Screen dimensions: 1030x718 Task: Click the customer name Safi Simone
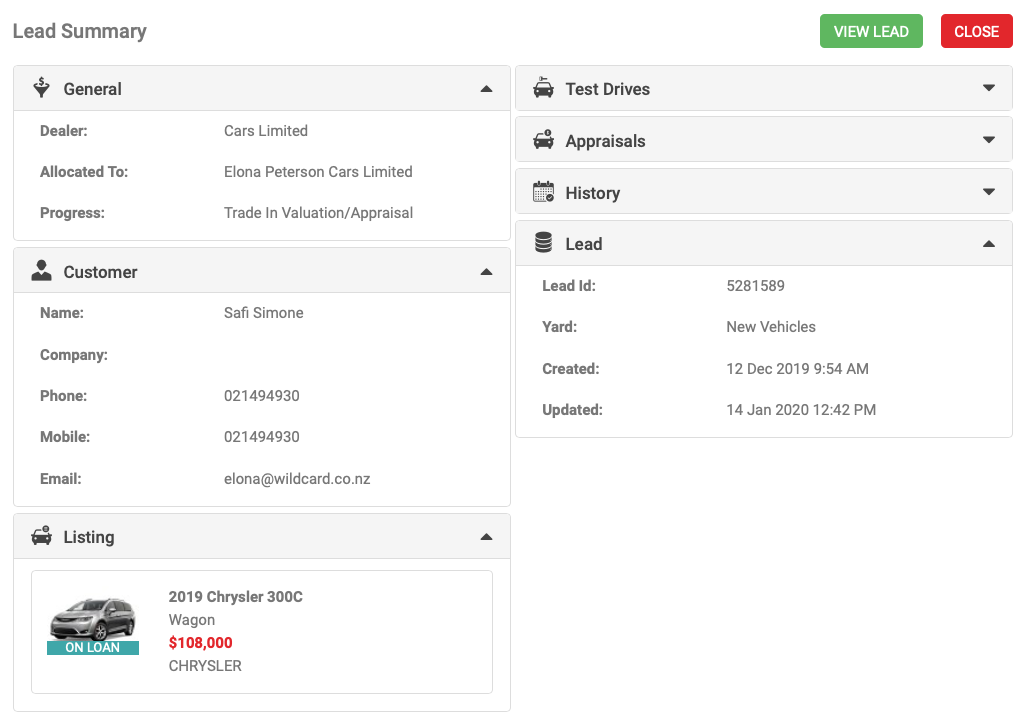coord(263,313)
